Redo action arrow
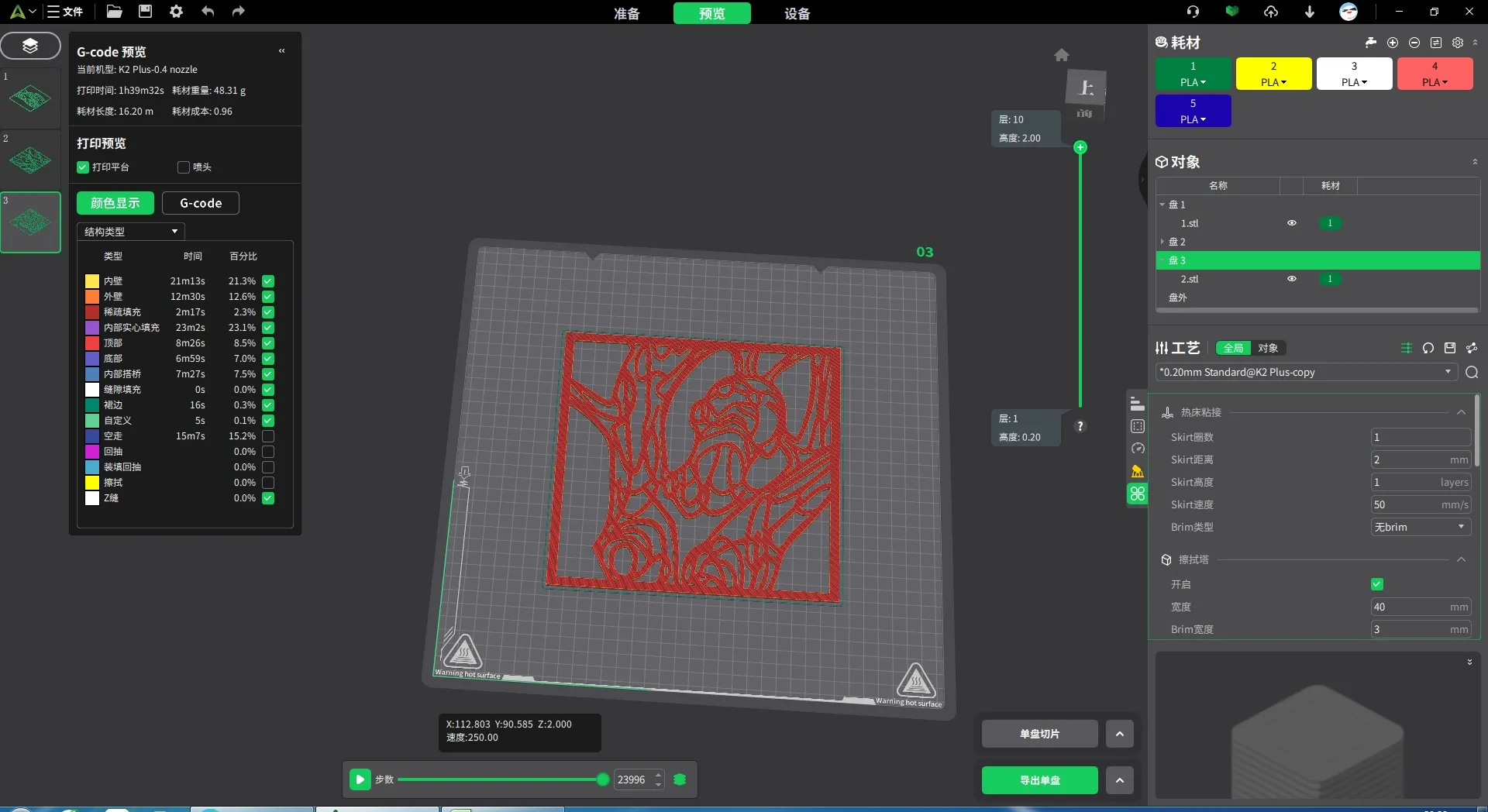Image resolution: width=1488 pixels, height=812 pixels. tap(239, 12)
